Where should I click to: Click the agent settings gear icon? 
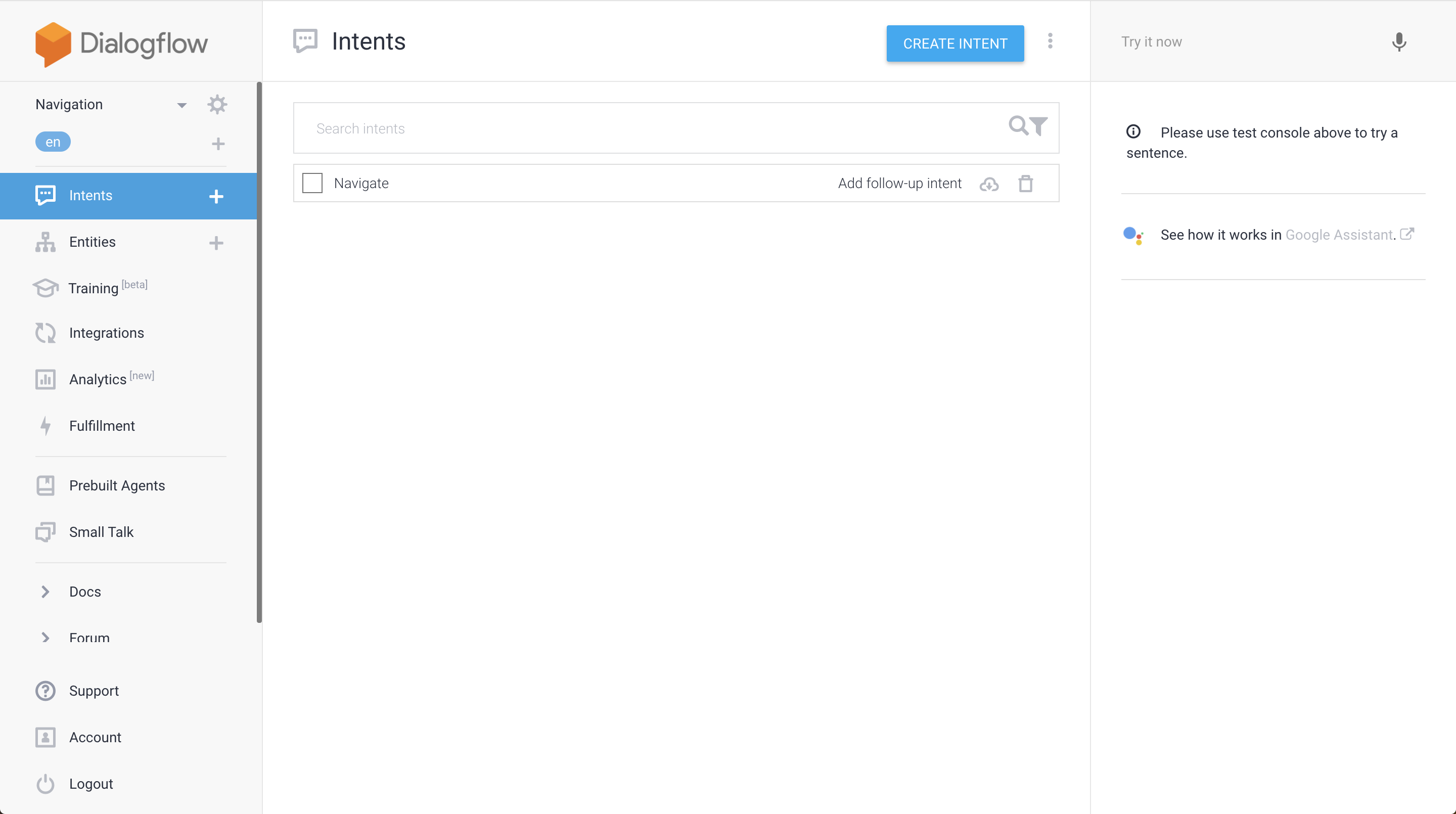pyautogui.click(x=217, y=105)
